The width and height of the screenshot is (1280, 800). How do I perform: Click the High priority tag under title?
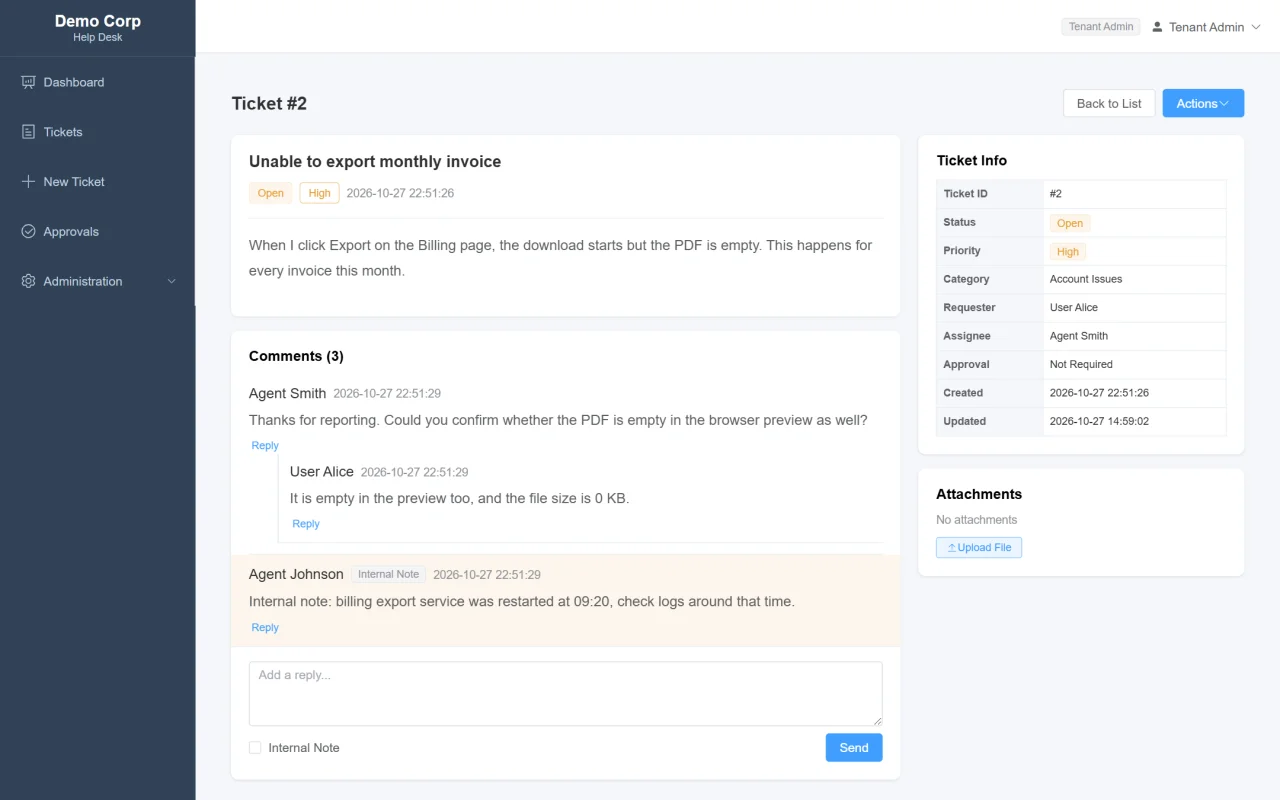pos(320,193)
